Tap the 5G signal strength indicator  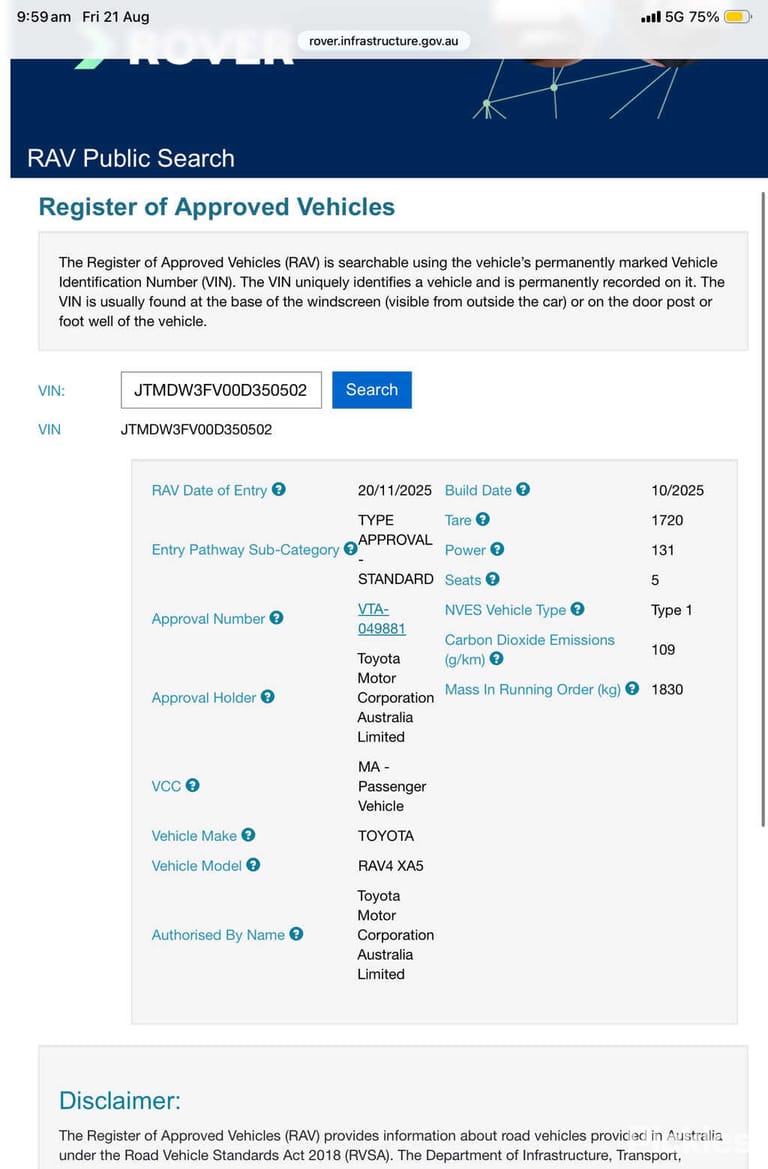tap(662, 16)
